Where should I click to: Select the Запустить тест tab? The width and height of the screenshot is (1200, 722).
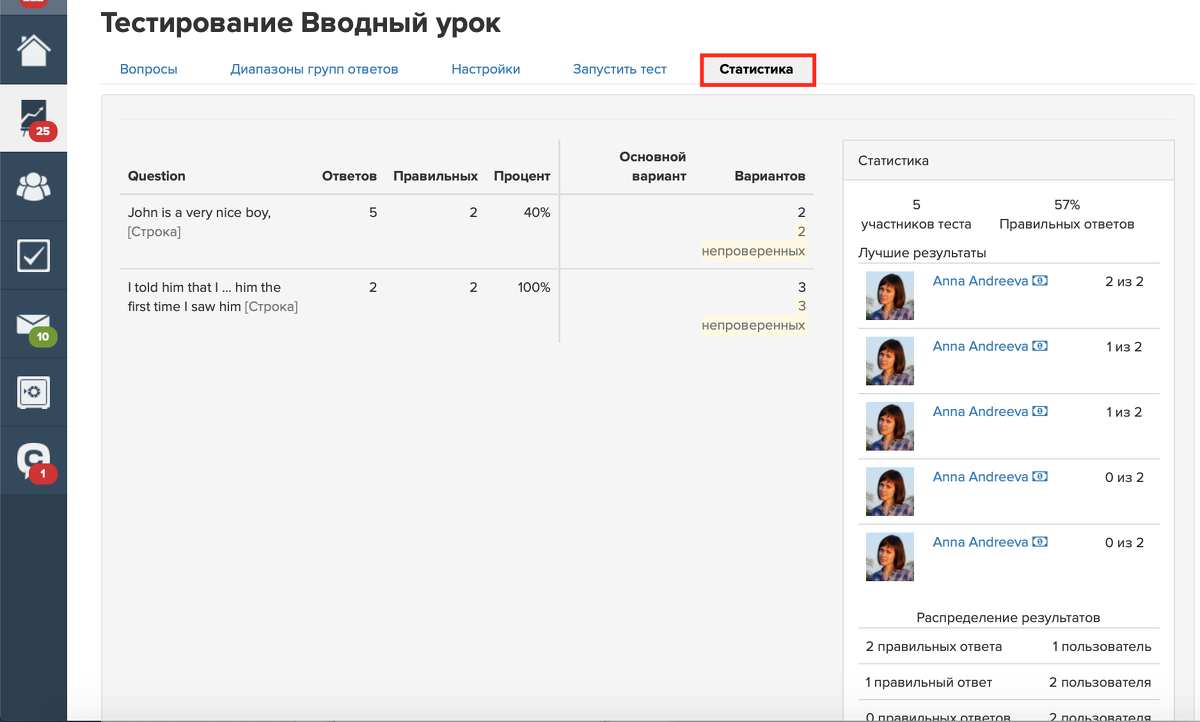pyautogui.click(x=619, y=69)
